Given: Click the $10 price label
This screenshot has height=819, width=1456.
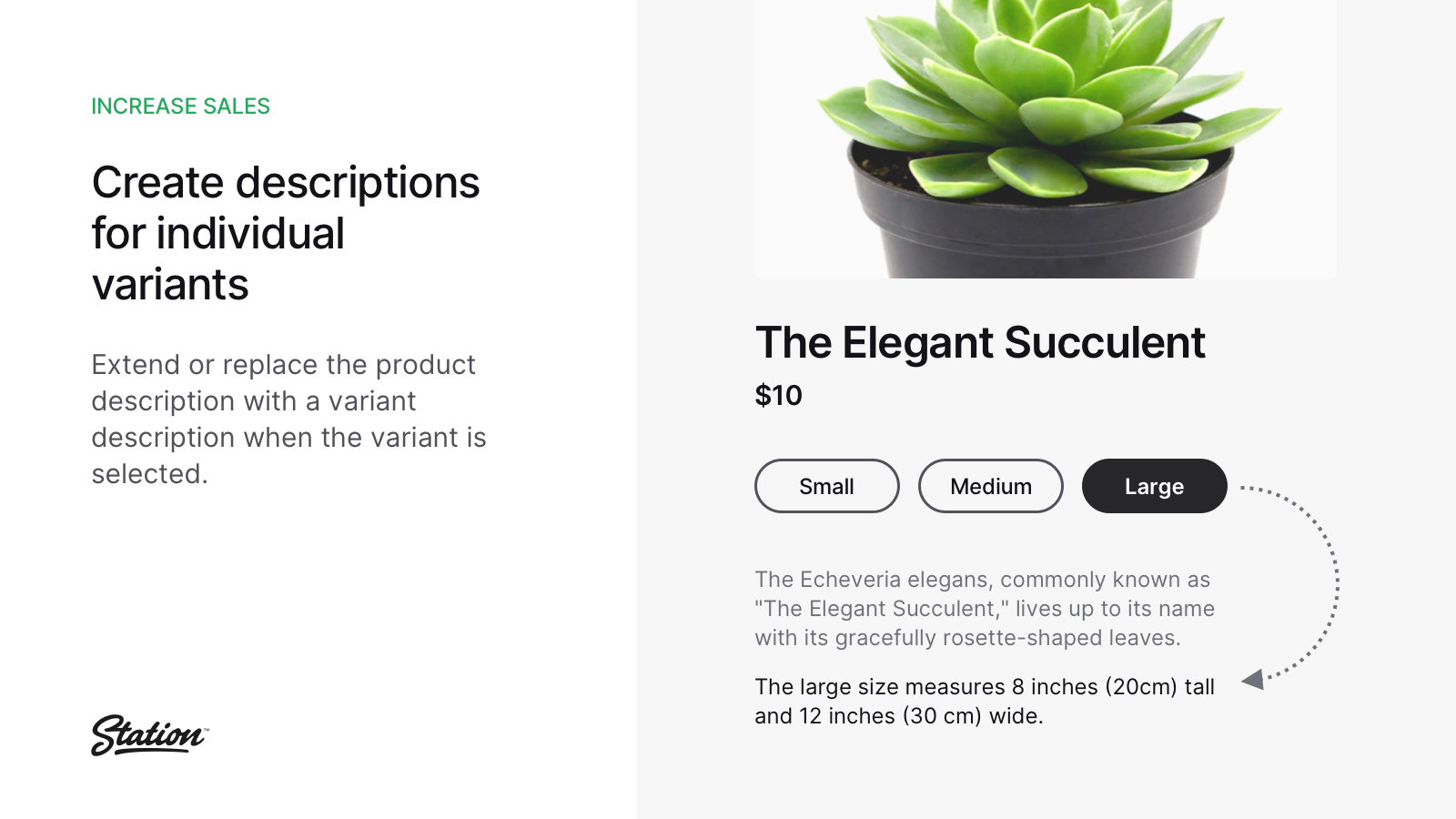Looking at the screenshot, I should click(778, 396).
